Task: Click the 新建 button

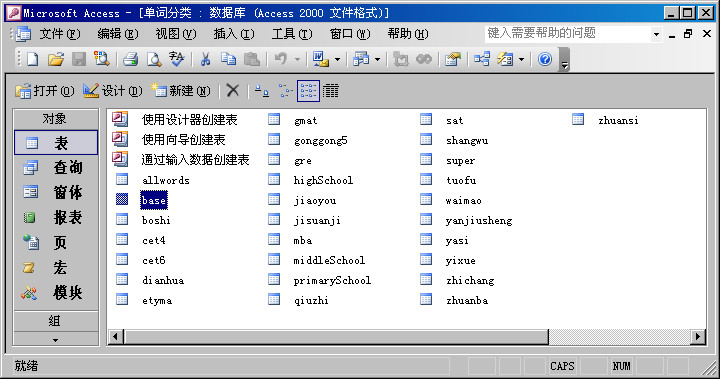Action: [180, 91]
